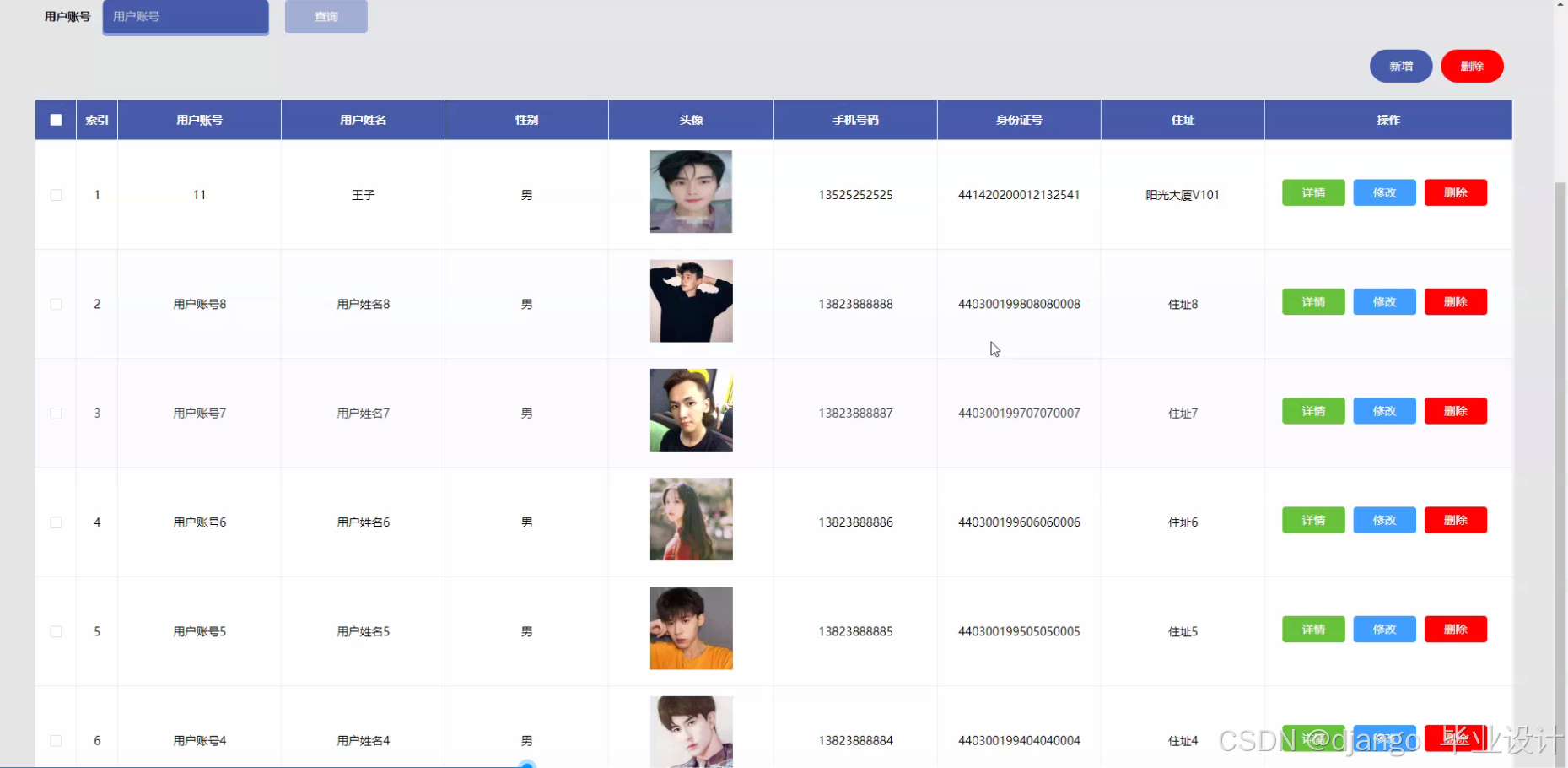Open 详情 for 用户账号6
The height and width of the screenshot is (768, 1568).
(x=1313, y=520)
